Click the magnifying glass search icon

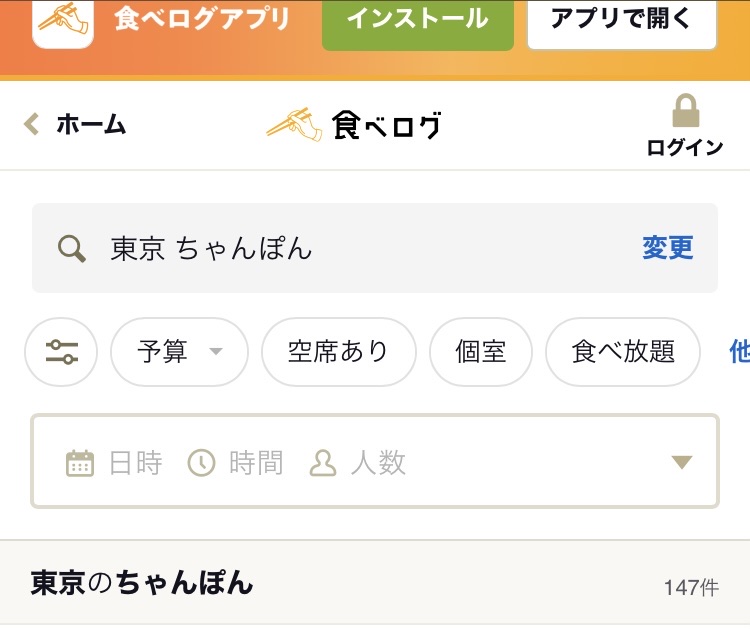coord(72,249)
